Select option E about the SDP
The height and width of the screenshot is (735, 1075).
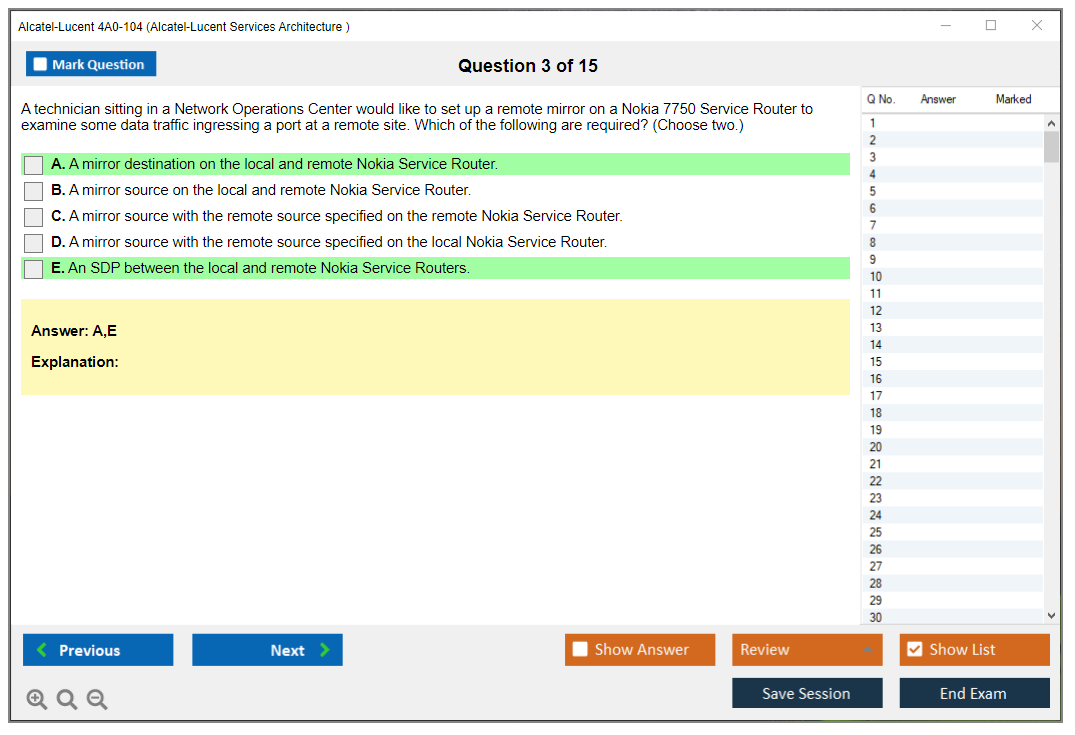tap(33, 269)
